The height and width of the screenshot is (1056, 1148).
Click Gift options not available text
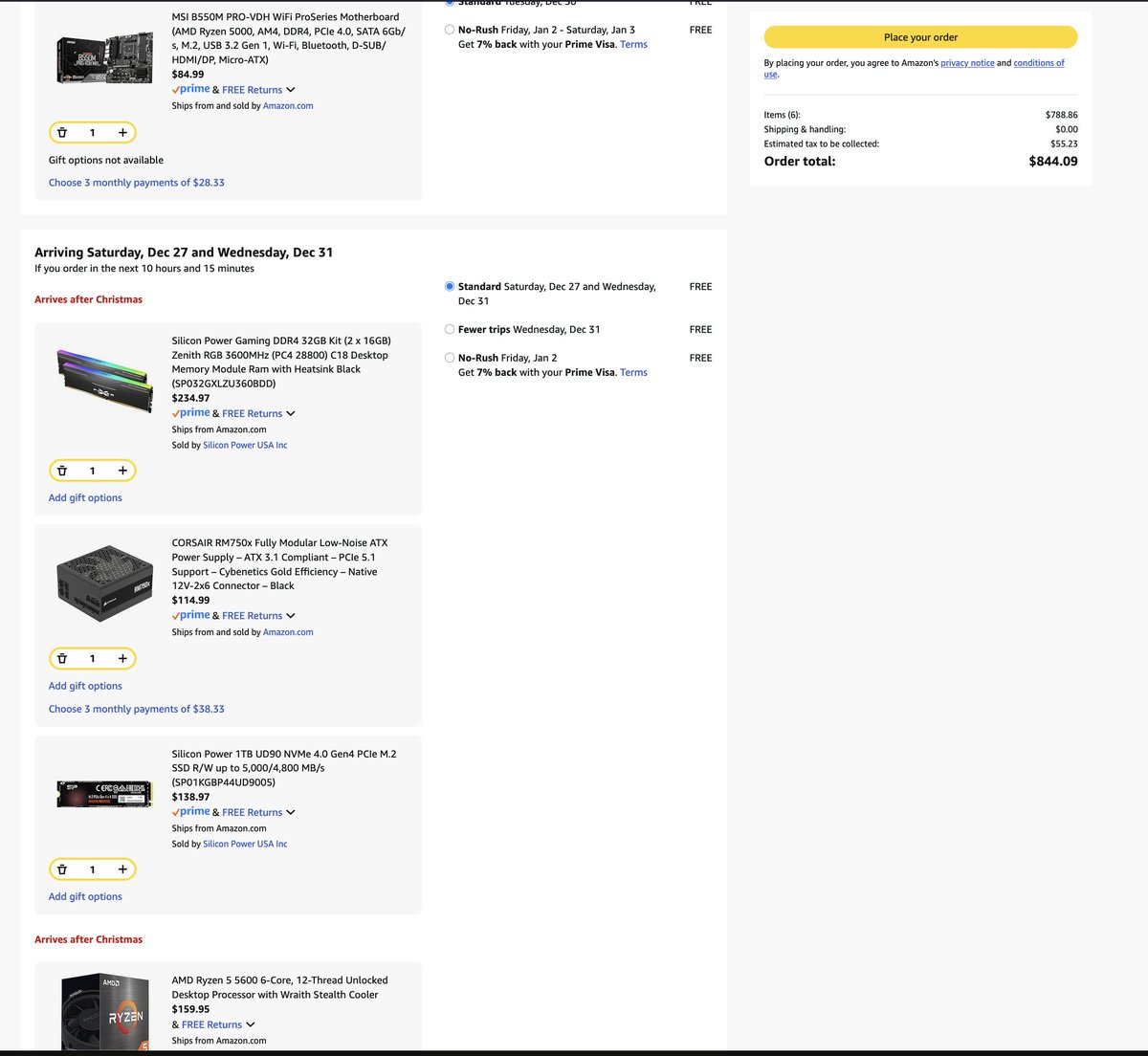pos(106,160)
